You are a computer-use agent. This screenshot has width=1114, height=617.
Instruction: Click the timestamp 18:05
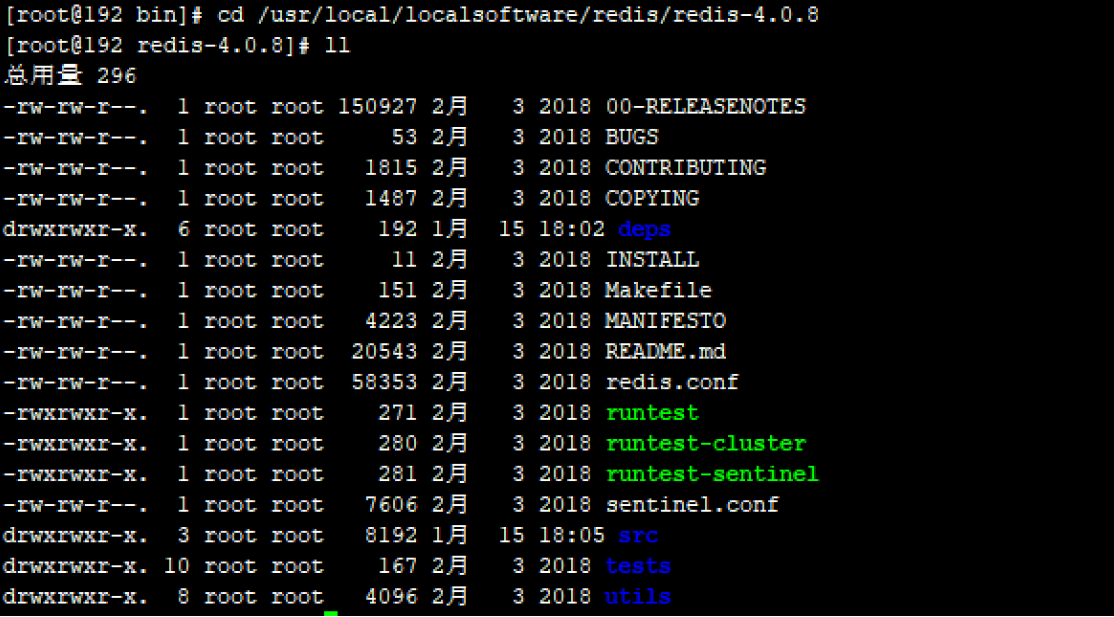pyautogui.click(x=571, y=535)
